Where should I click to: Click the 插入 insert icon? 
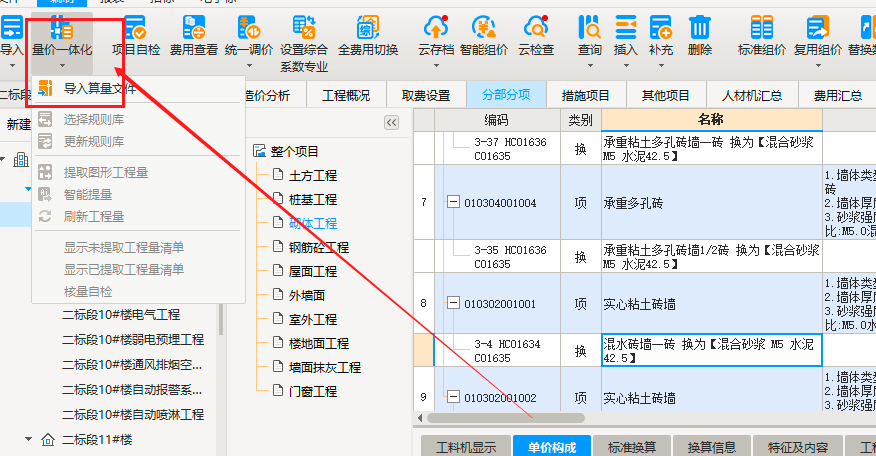click(626, 28)
